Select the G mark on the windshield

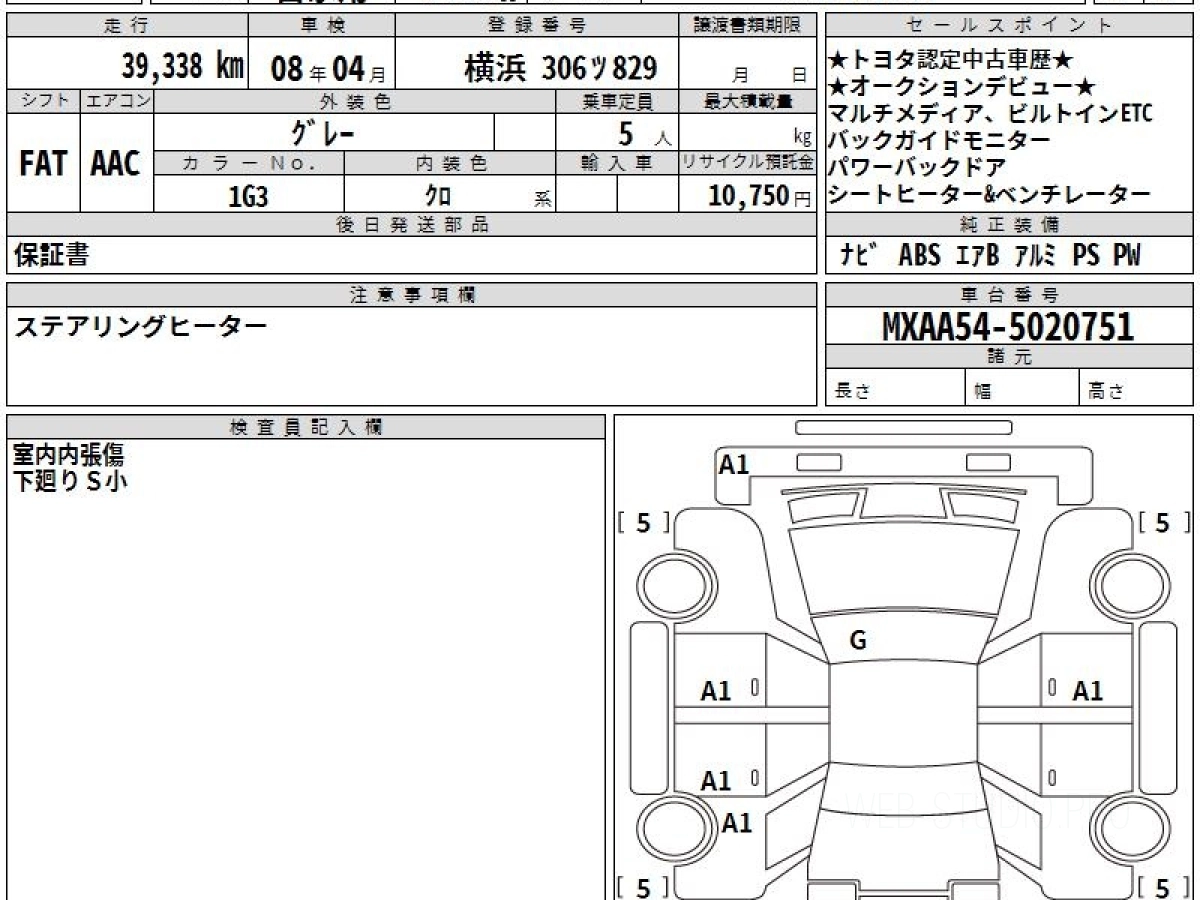tap(857, 642)
